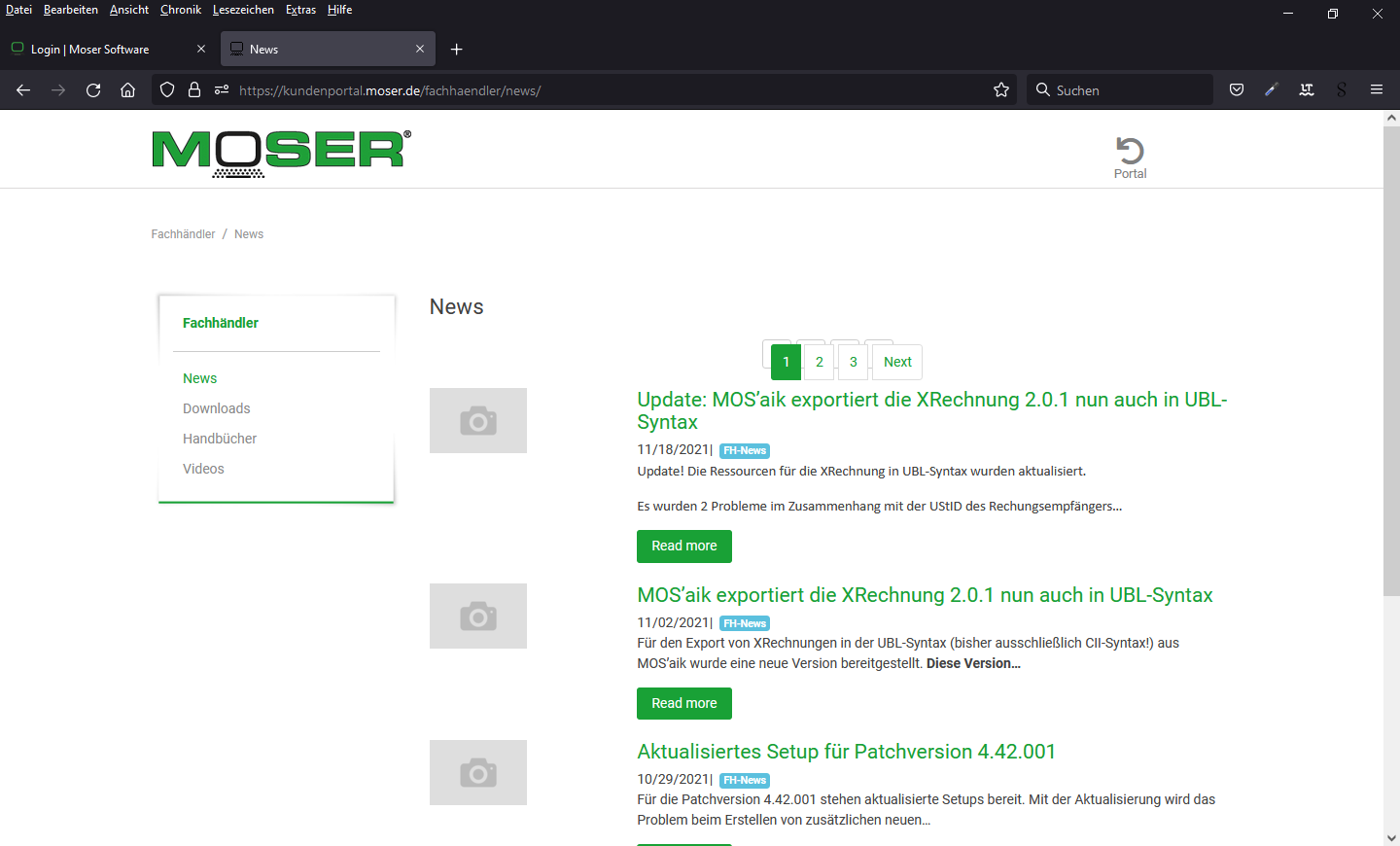Open the Datei menu
The width and height of the screenshot is (1400, 846).
(x=18, y=10)
